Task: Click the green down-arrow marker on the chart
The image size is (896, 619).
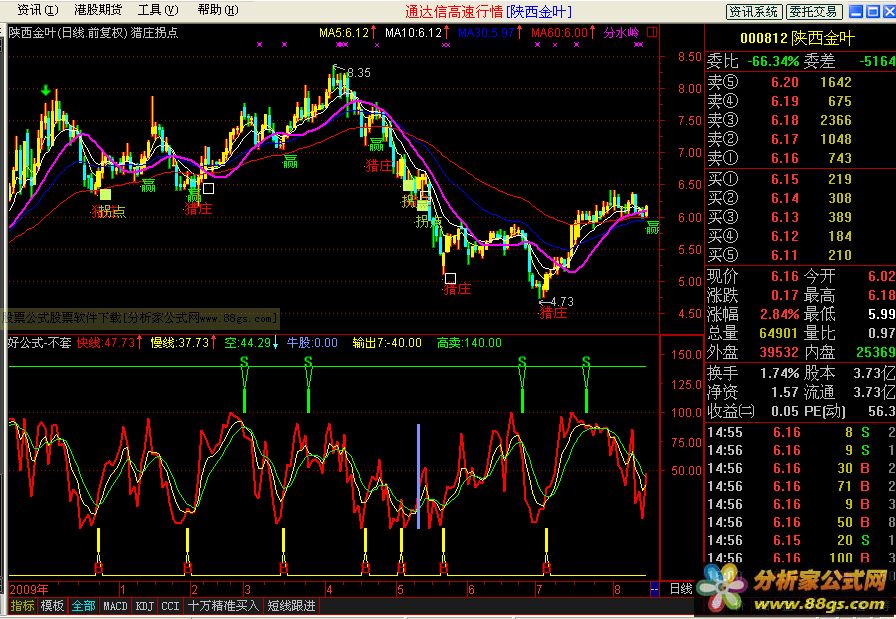Action: [46, 90]
